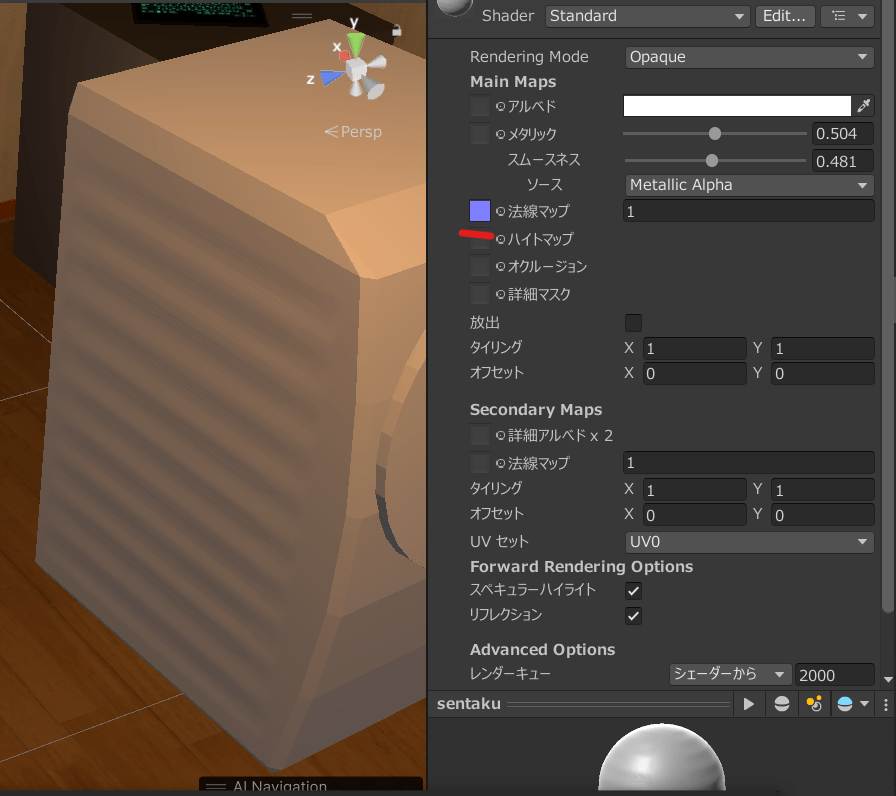Screen dimensions: 896x796
Task: Open the source (ソース) dropdown Metallic Alpha
Action: pyautogui.click(x=749, y=185)
